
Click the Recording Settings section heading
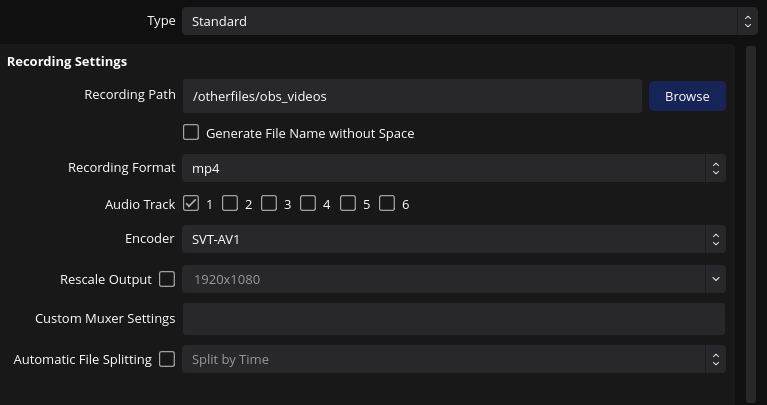point(67,62)
